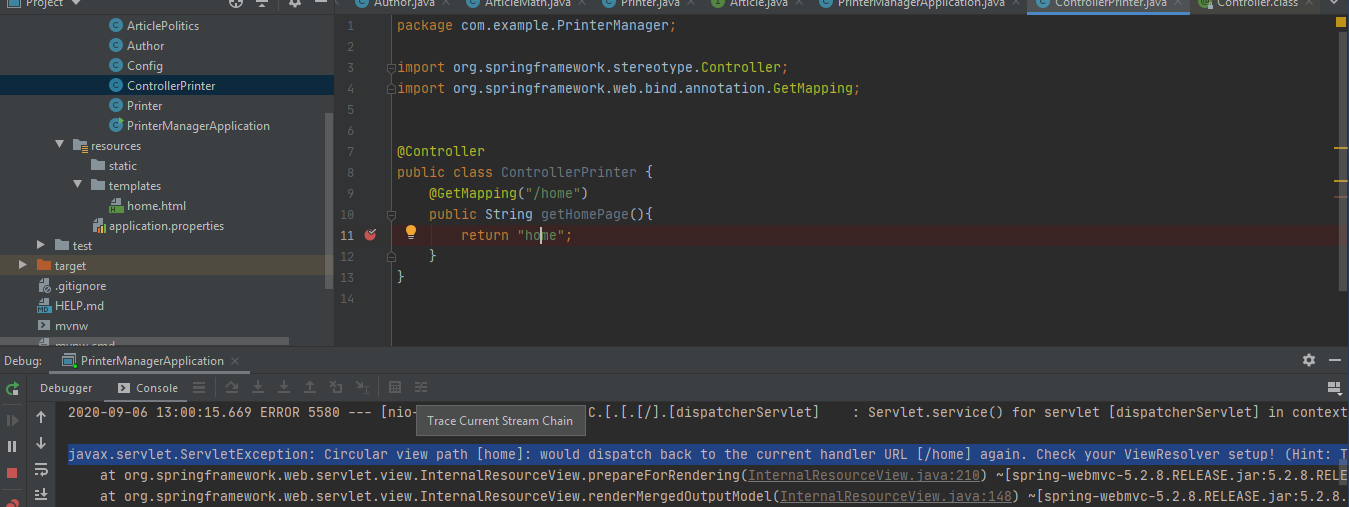This screenshot has width=1349, height=507.
Task: Collapse the templates folder arrow
Action: pyautogui.click(x=78, y=186)
